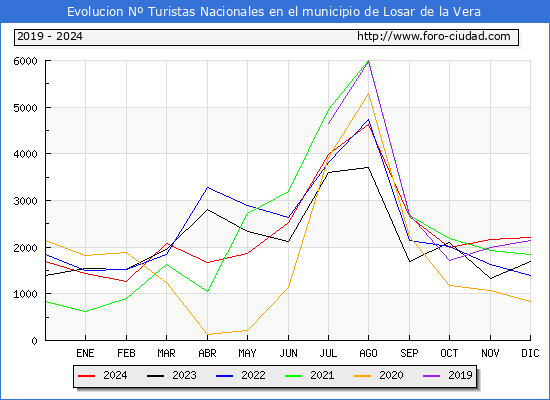Click the red 2024 line endpoint at DIC
Image resolution: width=550 pixels, height=400 pixels.
(x=530, y=238)
